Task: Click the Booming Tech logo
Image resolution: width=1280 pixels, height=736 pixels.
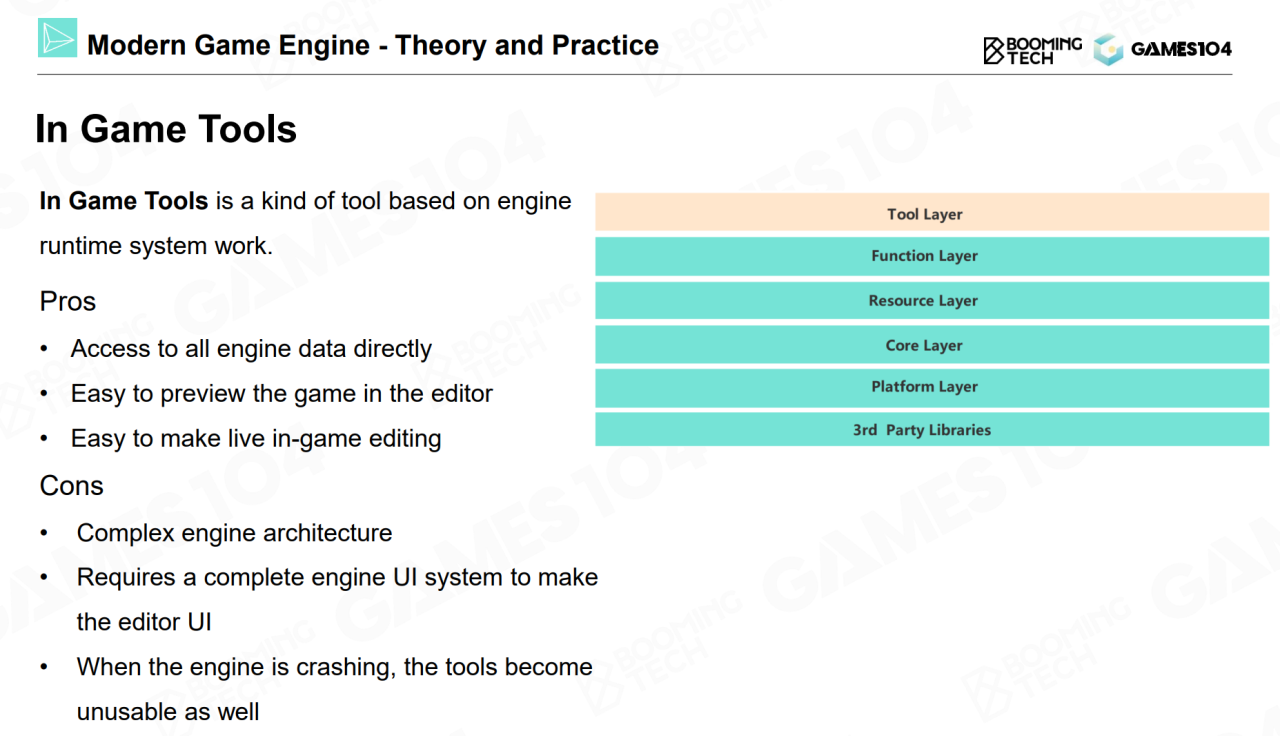Action: (1032, 50)
